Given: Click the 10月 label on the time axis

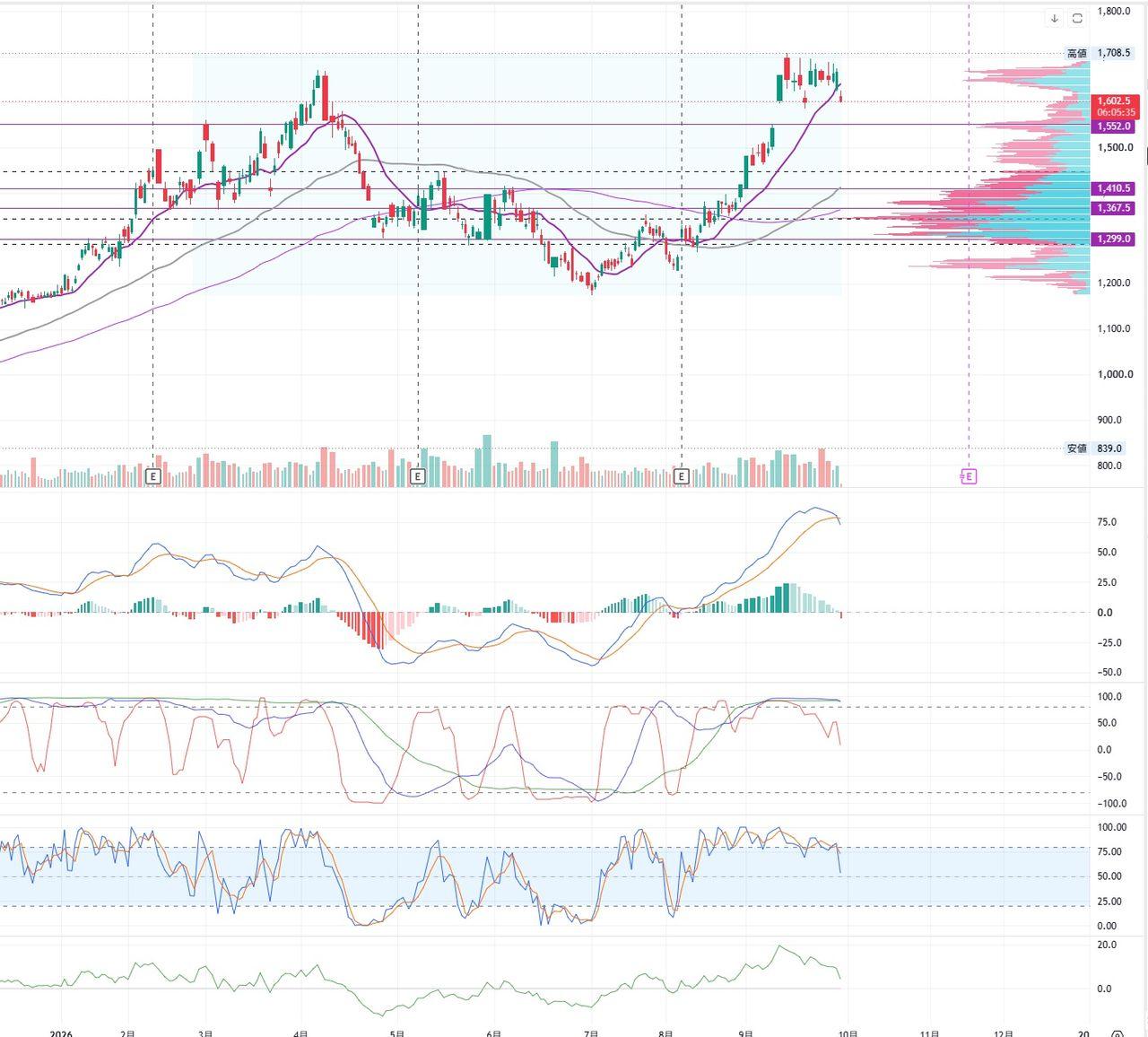Looking at the screenshot, I should 848,1033.
